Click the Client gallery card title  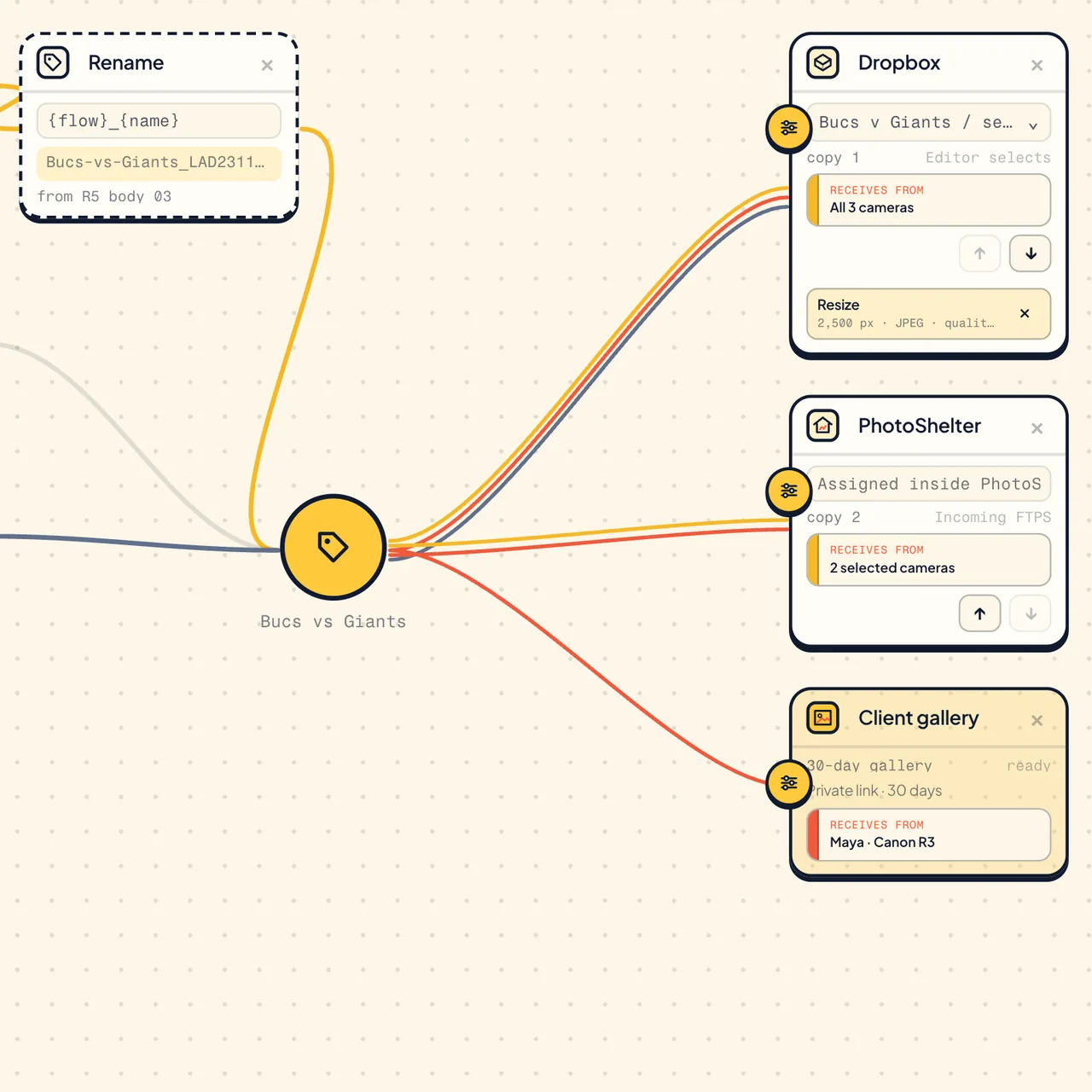(918, 718)
